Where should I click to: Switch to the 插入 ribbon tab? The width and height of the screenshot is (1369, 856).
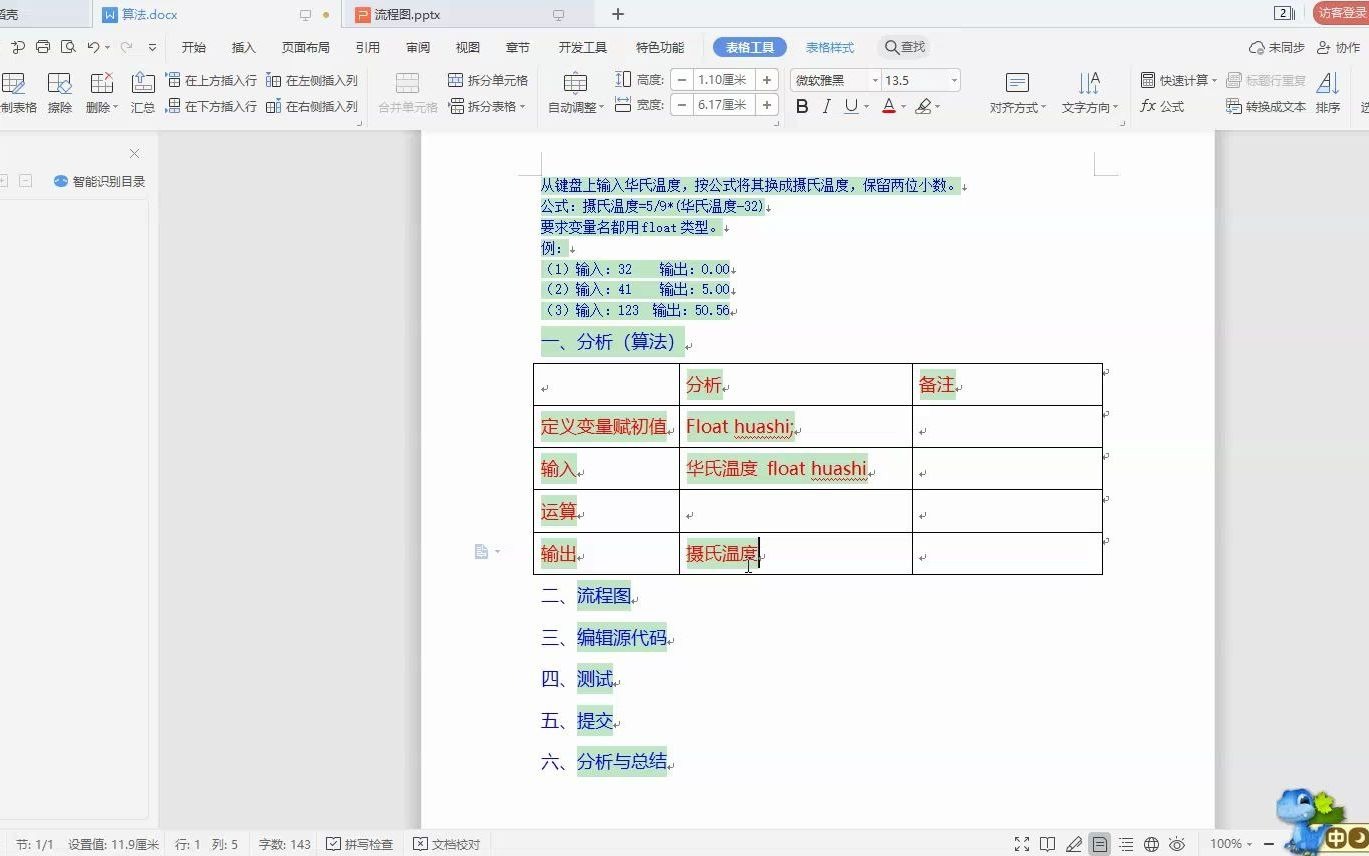click(x=244, y=47)
